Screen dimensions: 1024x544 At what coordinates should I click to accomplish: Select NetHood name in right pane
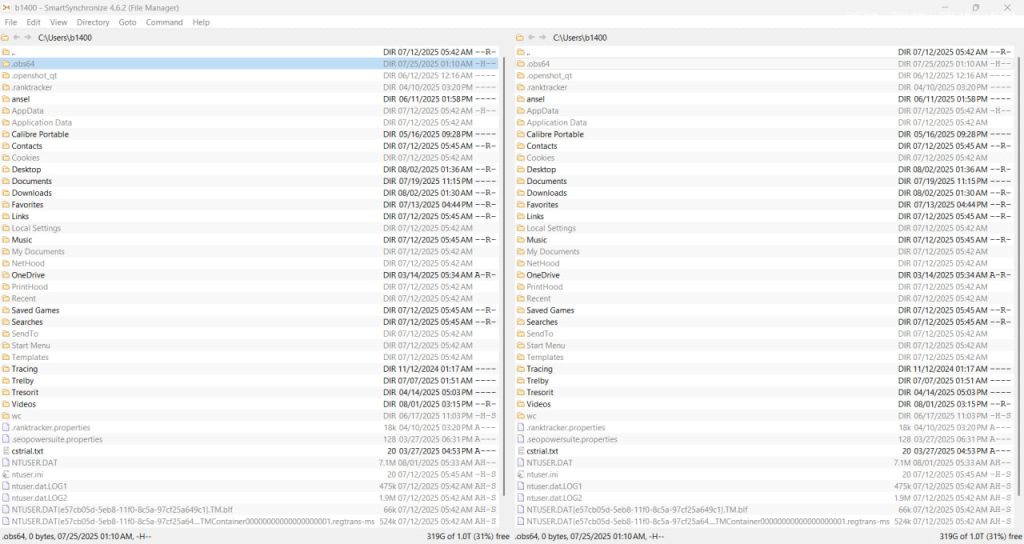543,264
